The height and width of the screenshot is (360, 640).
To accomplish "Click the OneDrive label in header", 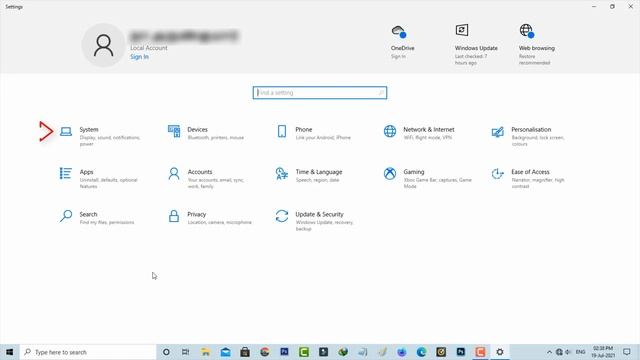I will [x=402, y=48].
